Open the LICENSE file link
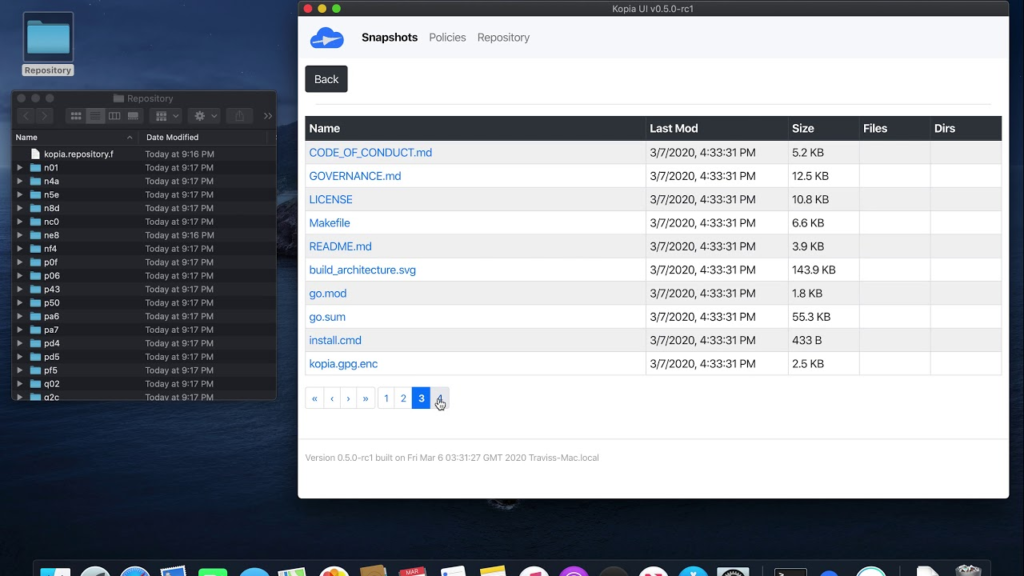Viewport: 1024px width, 576px height. [330, 199]
